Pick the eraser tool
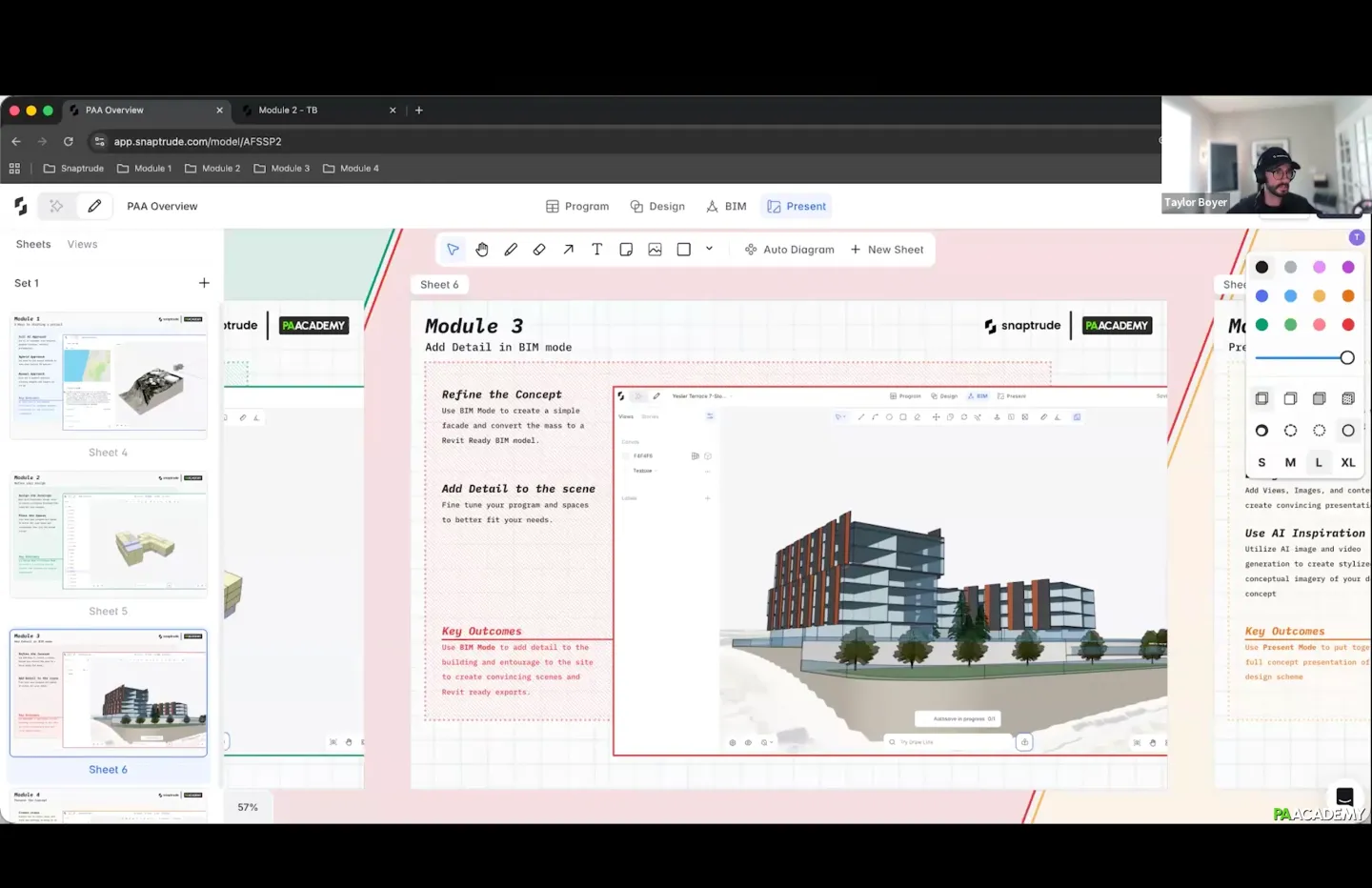The image size is (1372, 888). 539,250
